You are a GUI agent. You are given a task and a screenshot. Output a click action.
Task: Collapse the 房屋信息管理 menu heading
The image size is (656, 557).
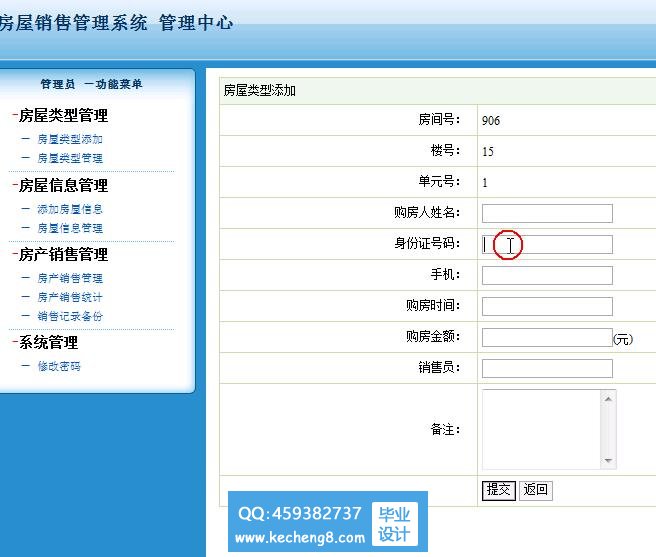63,185
